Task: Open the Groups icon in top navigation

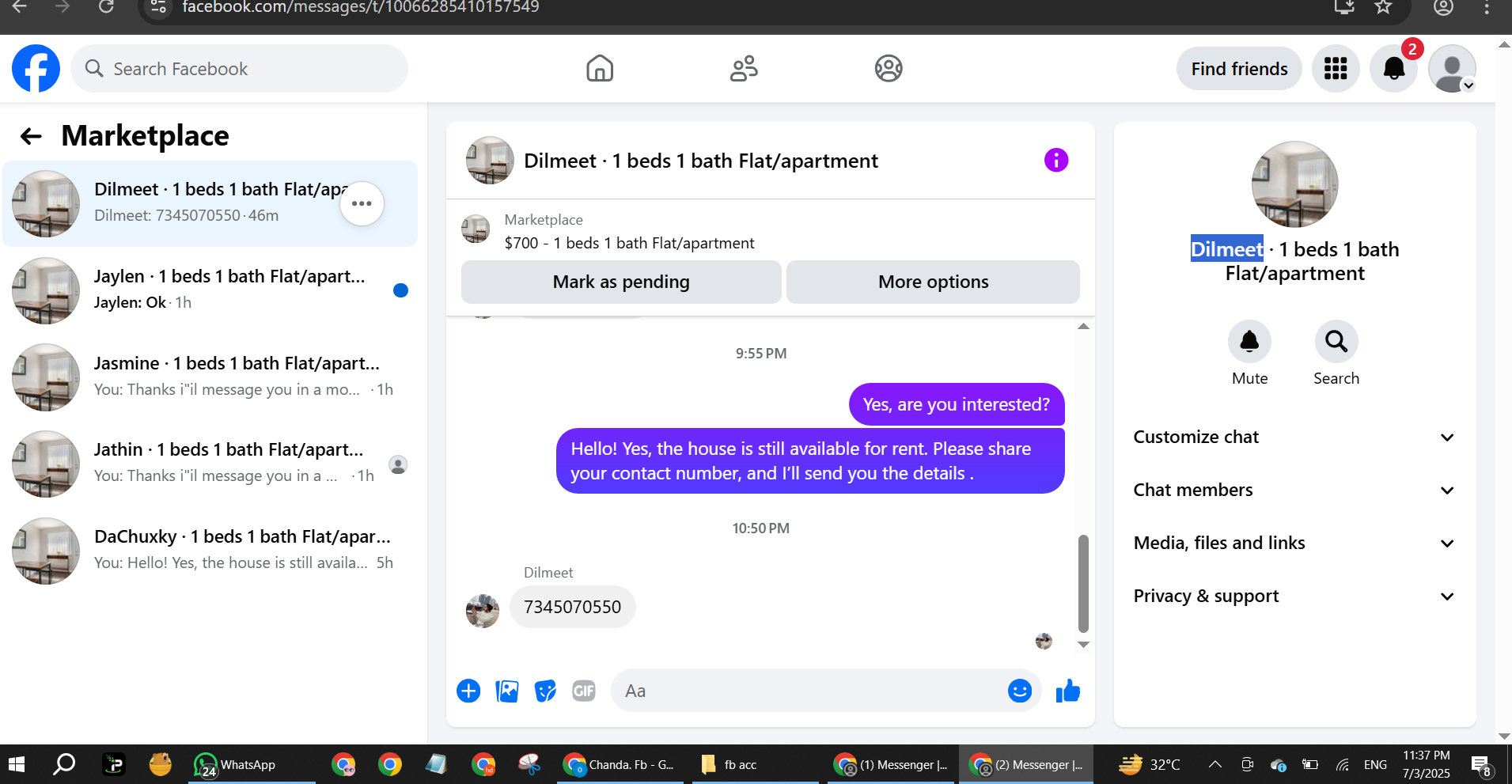Action: coord(889,69)
